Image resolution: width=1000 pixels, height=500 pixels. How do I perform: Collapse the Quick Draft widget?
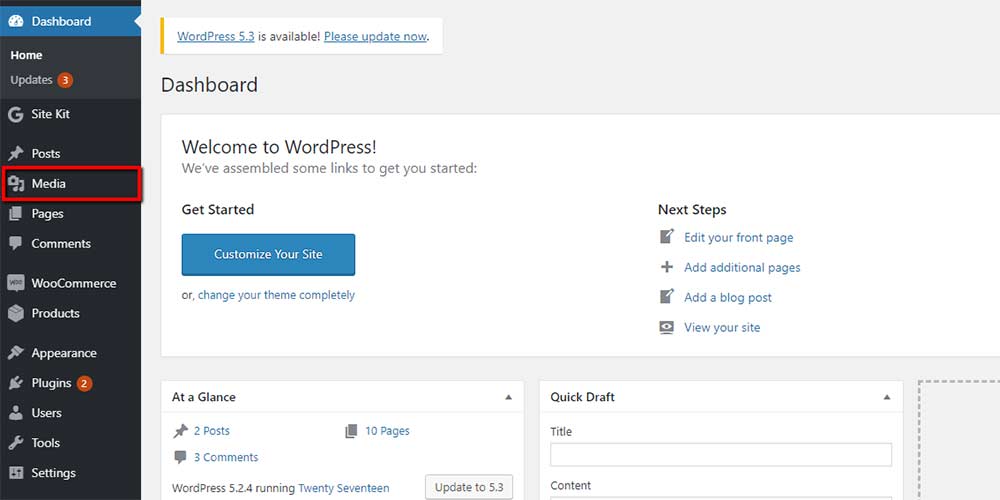coord(886,397)
